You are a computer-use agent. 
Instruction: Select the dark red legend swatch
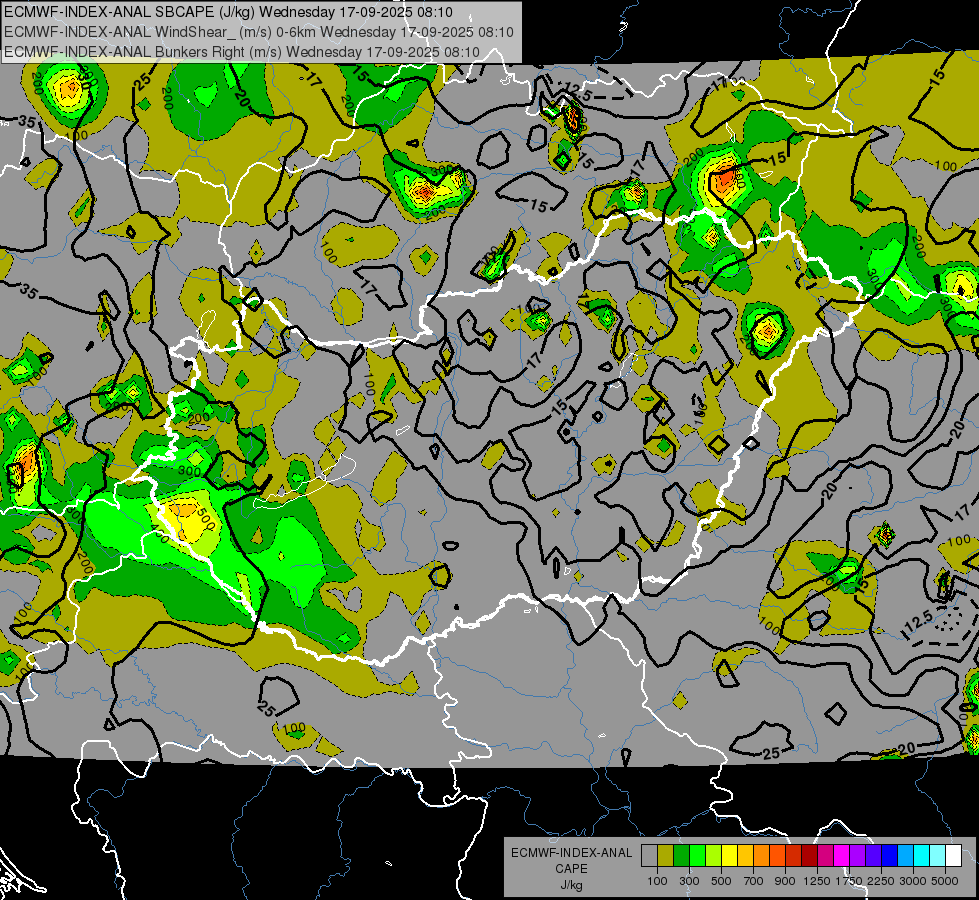click(810, 855)
